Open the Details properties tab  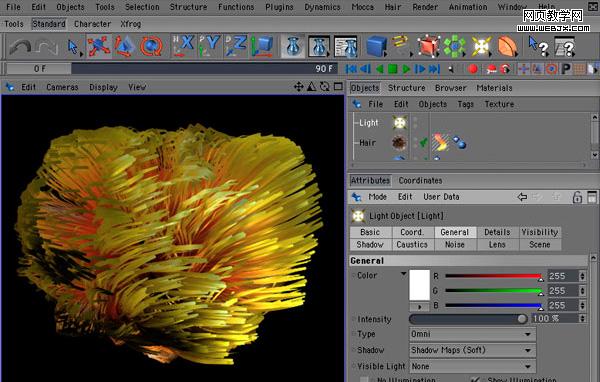[497, 232]
